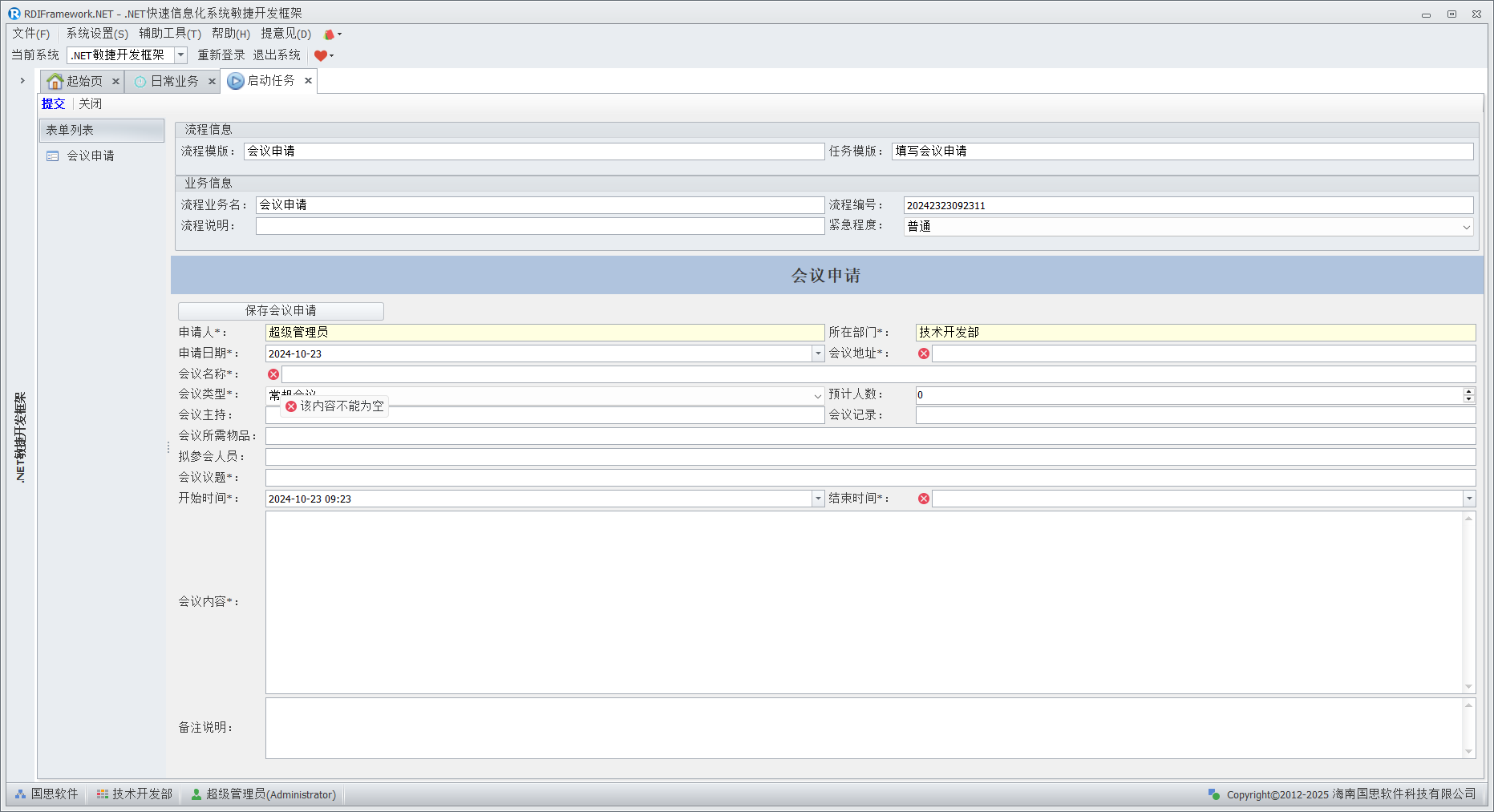Viewport: 1494px width, 812px height.
Task: Open the 申请日期 date picker dropdown
Action: click(818, 353)
